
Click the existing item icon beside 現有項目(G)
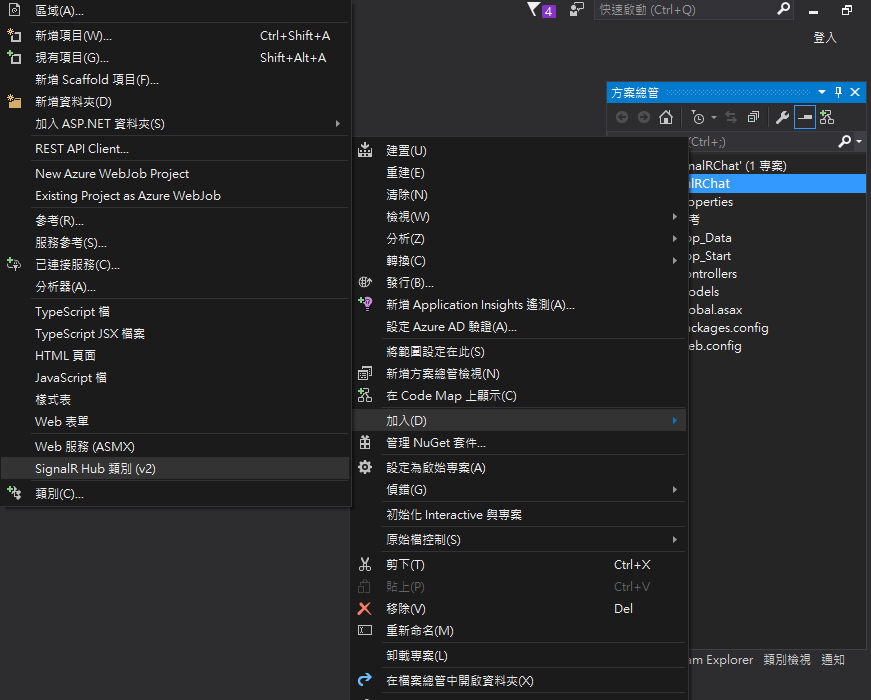pos(14,57)
